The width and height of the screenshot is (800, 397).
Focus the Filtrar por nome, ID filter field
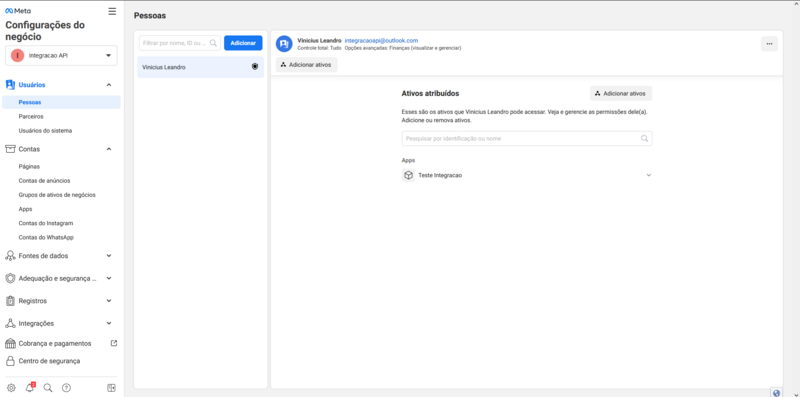[x=180, y=43]
